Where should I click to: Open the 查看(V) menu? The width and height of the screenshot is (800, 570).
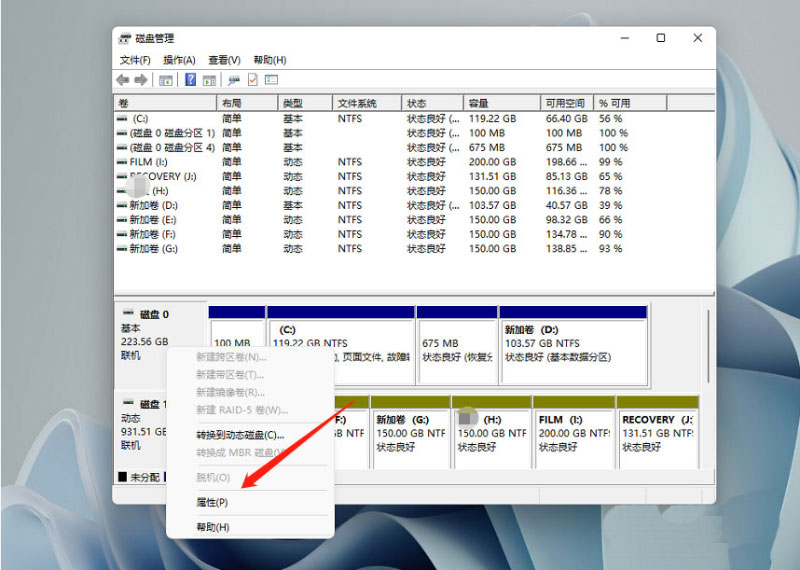click(224, 60)
